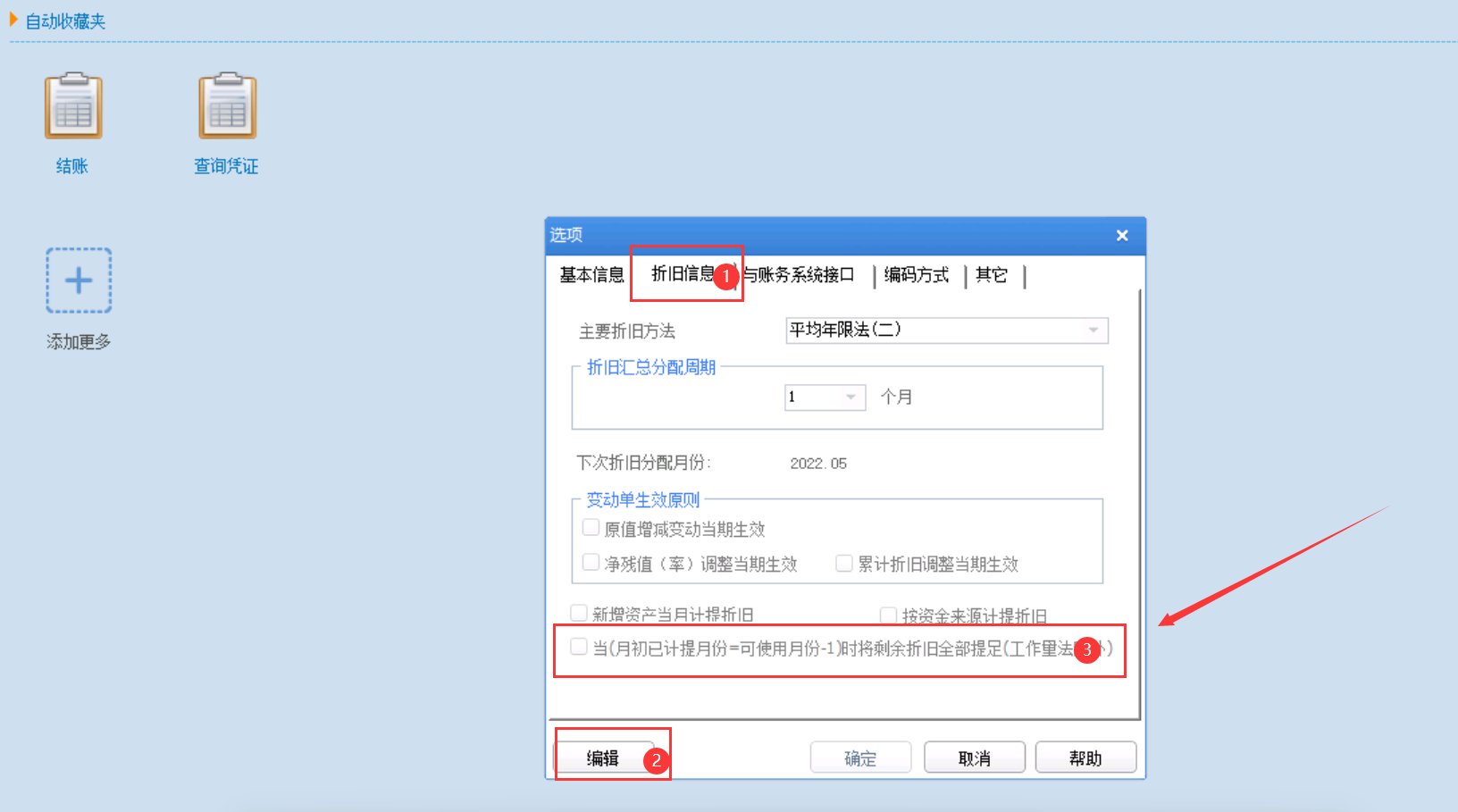This screenshot has height=812, width=1458.
Task: Click the 编辑 button
Action: pyautogui.click(x=603, y=758)
